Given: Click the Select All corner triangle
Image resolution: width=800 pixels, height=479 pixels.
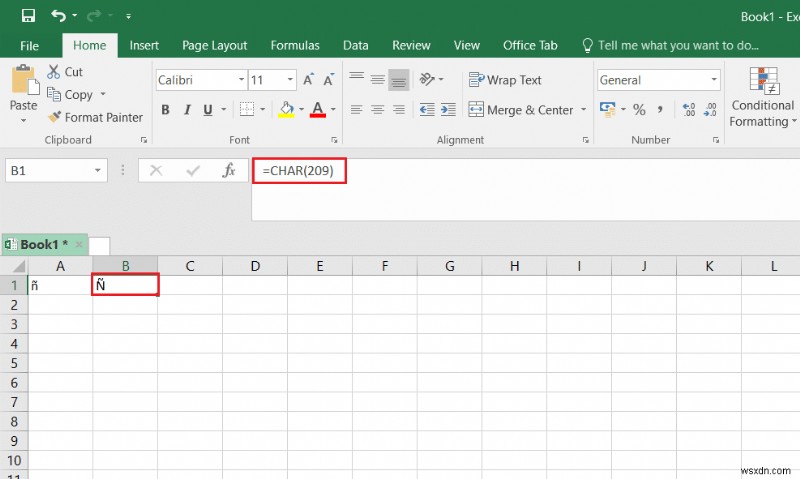Looking at the screenshot, I should pyautogui.click(x=18, y=266).
